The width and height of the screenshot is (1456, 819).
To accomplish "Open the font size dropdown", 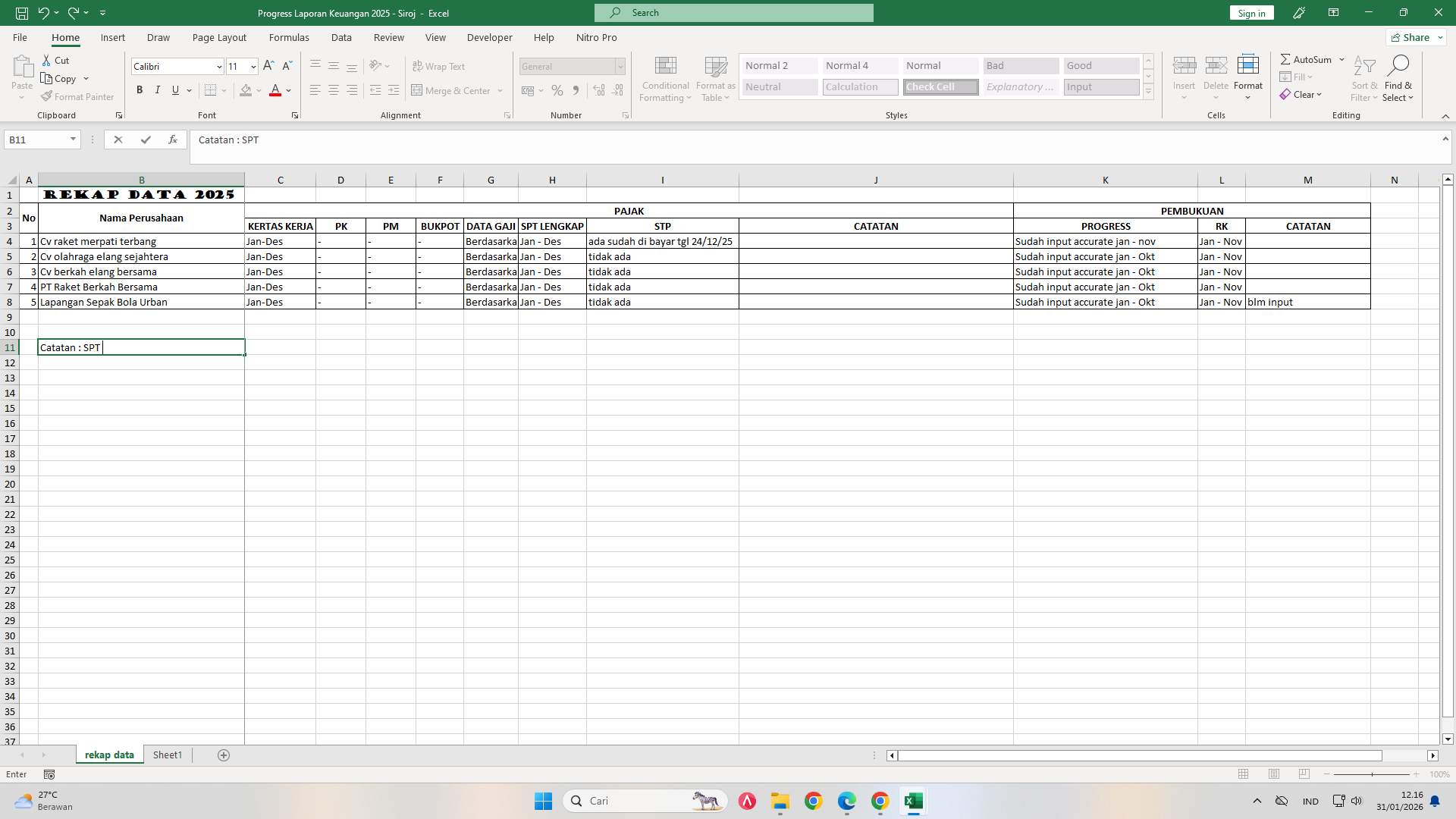I will tap(253, 66).
